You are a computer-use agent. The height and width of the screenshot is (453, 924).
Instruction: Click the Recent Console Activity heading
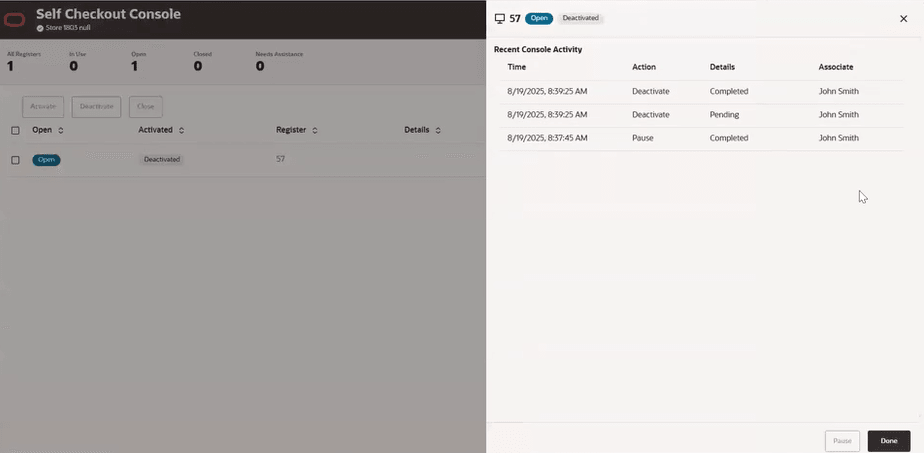click(538, 49)
